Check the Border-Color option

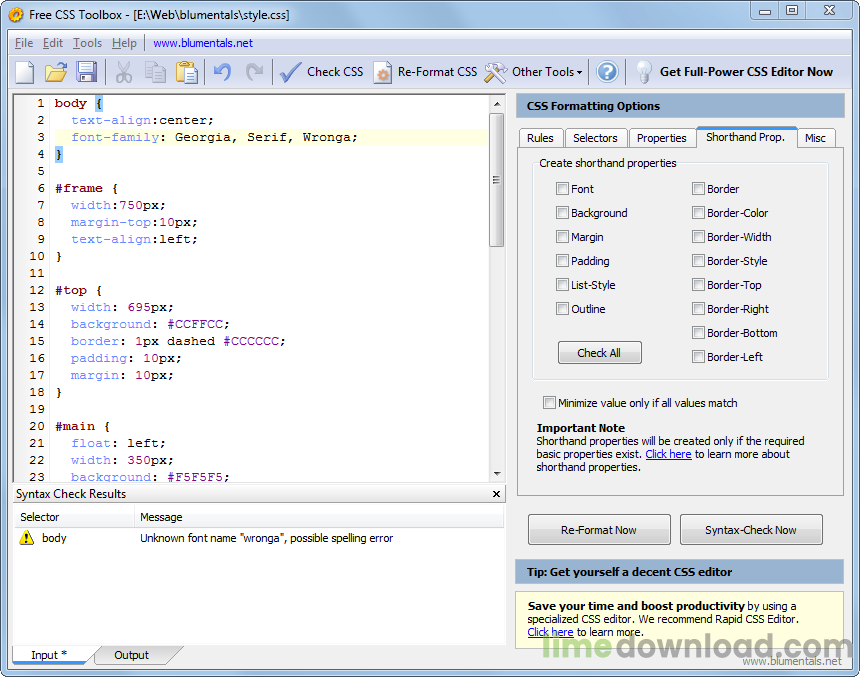click(699, 212)
